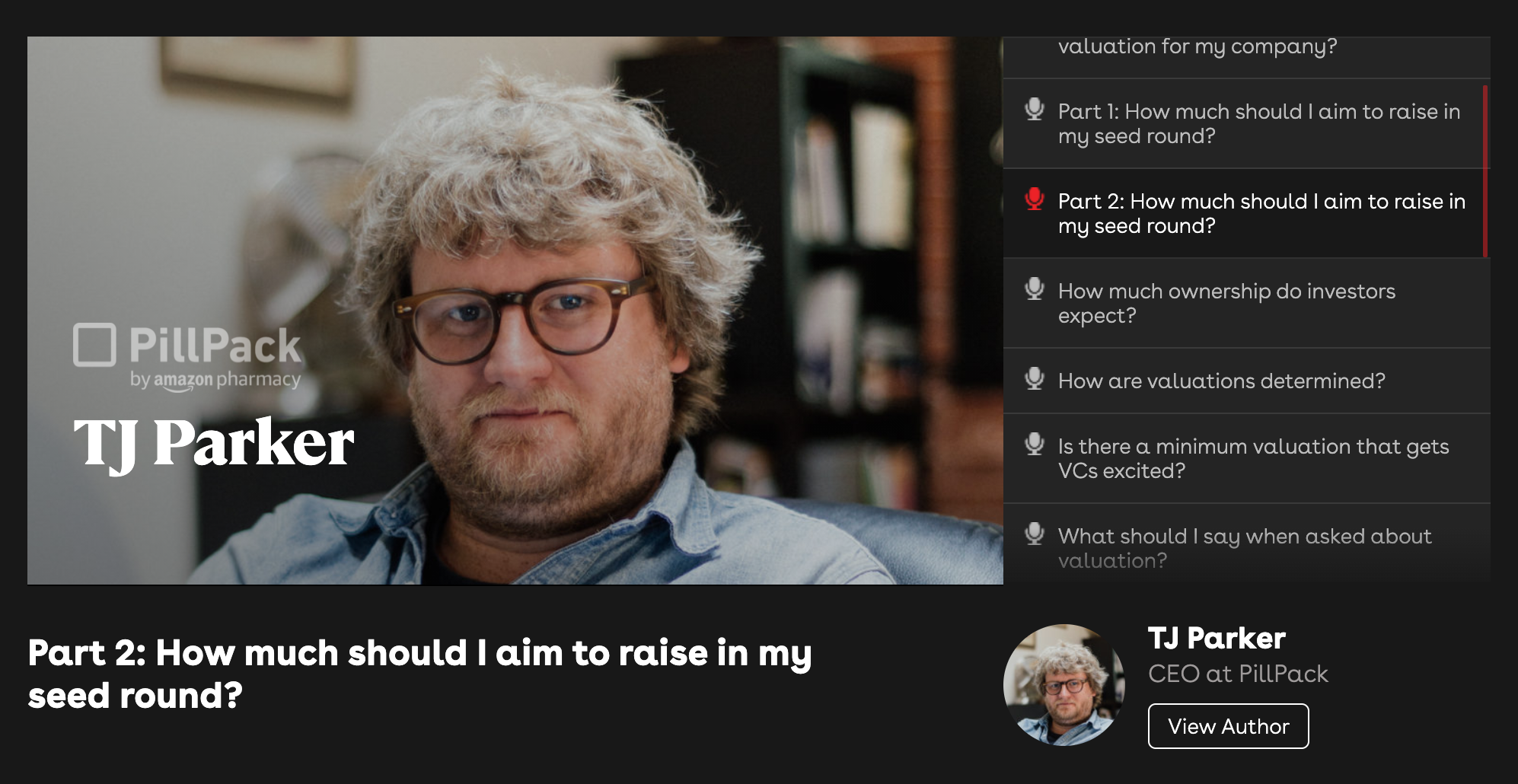The width and height of the screenshot is (1518, 784).
Task: Open TJ Parker's round avatar photo
Action: [x=1064, y=685]
